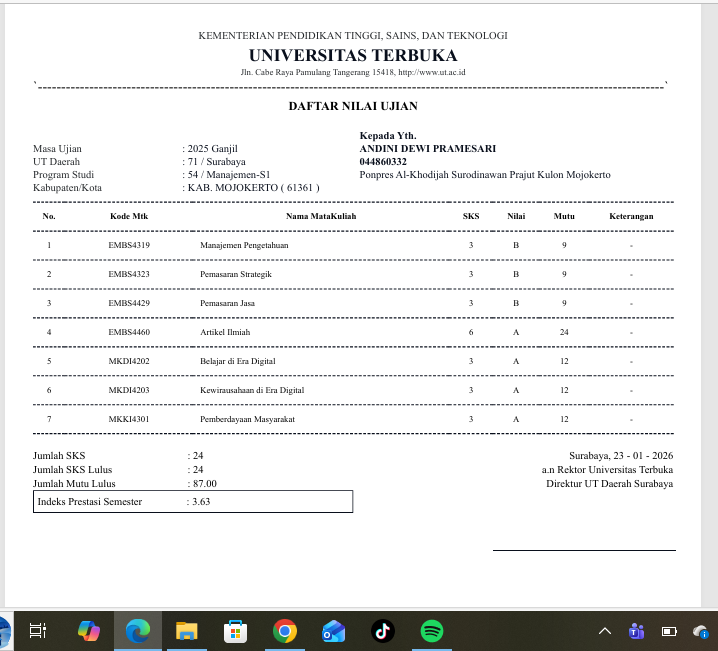718x651 pixels.
Task: Click course code EMBS4460
Action: (129, 332)
